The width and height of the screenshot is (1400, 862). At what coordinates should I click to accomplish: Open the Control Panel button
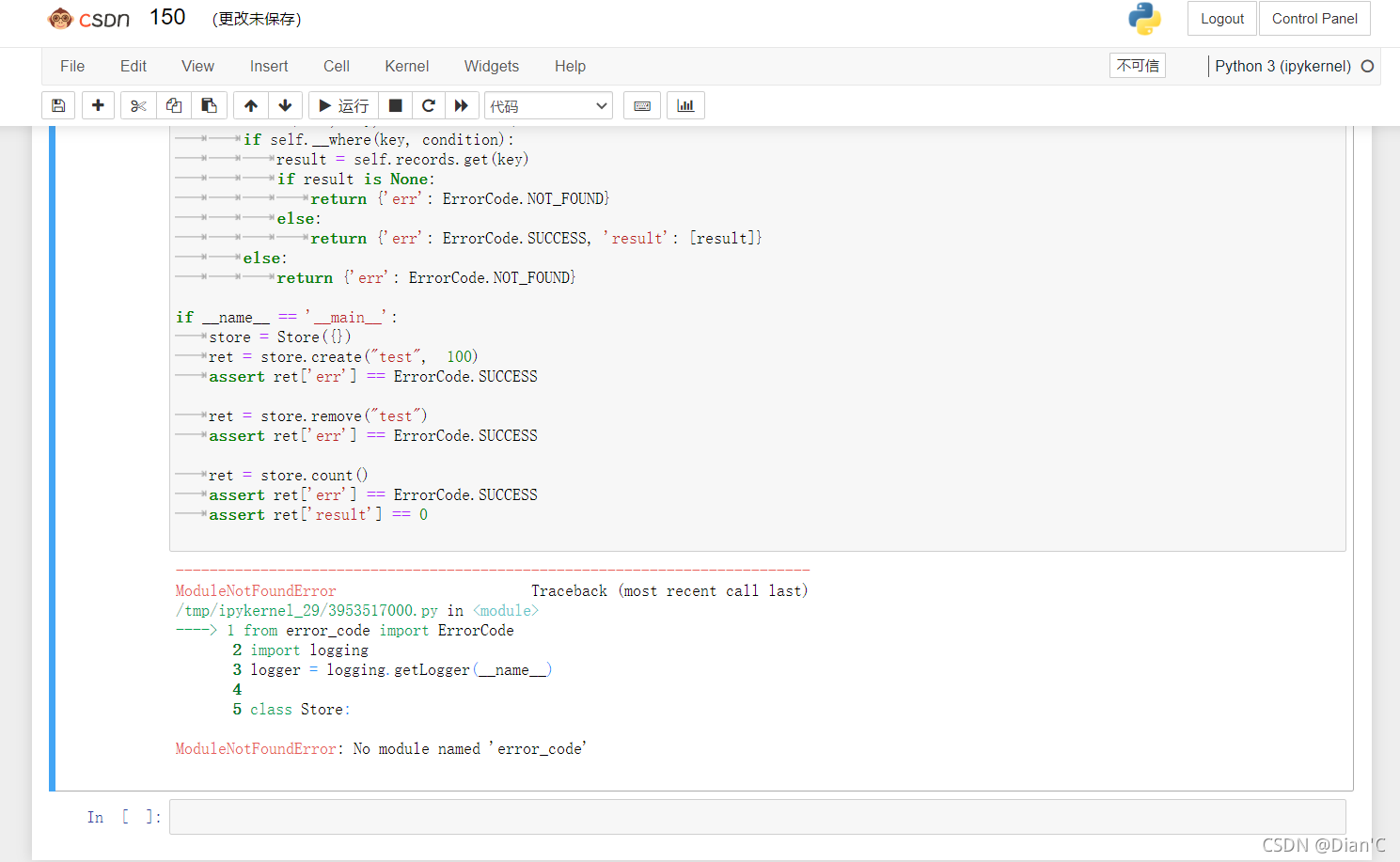pos(1314,19)
